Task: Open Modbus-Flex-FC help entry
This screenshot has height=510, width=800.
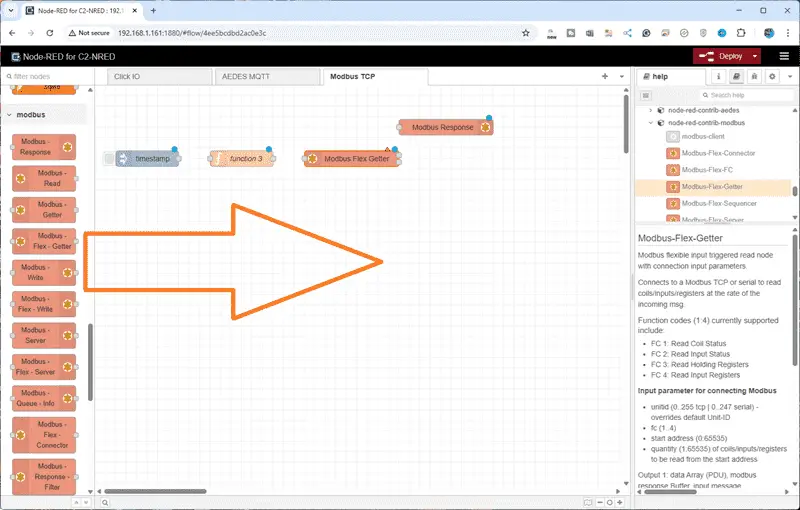Action: [707, 170]
